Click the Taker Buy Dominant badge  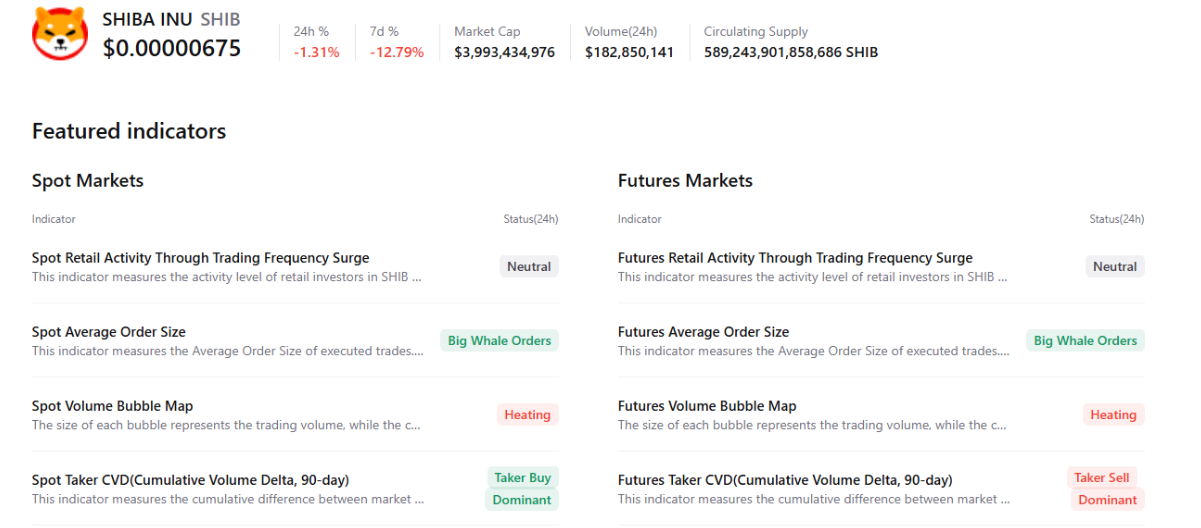click(x=522, y=489)
